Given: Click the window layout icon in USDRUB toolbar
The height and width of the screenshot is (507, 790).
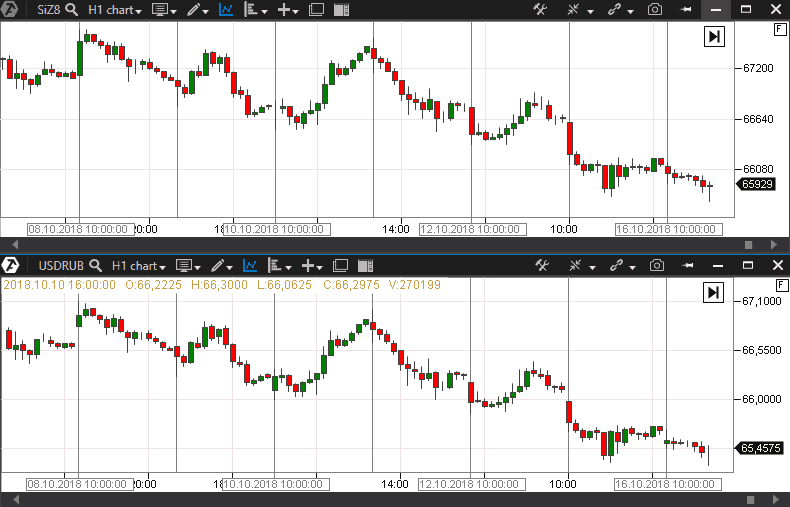Looking at the screenshot, I should [x=340, y=266].
